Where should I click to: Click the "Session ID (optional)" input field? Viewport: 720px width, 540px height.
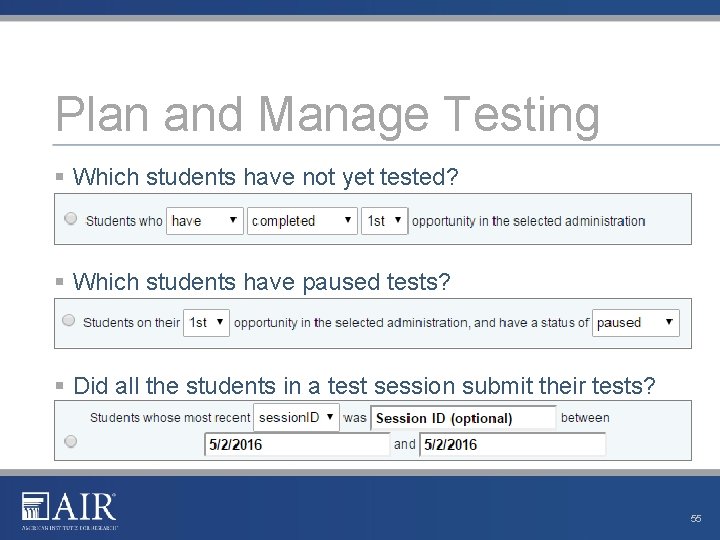464,418
